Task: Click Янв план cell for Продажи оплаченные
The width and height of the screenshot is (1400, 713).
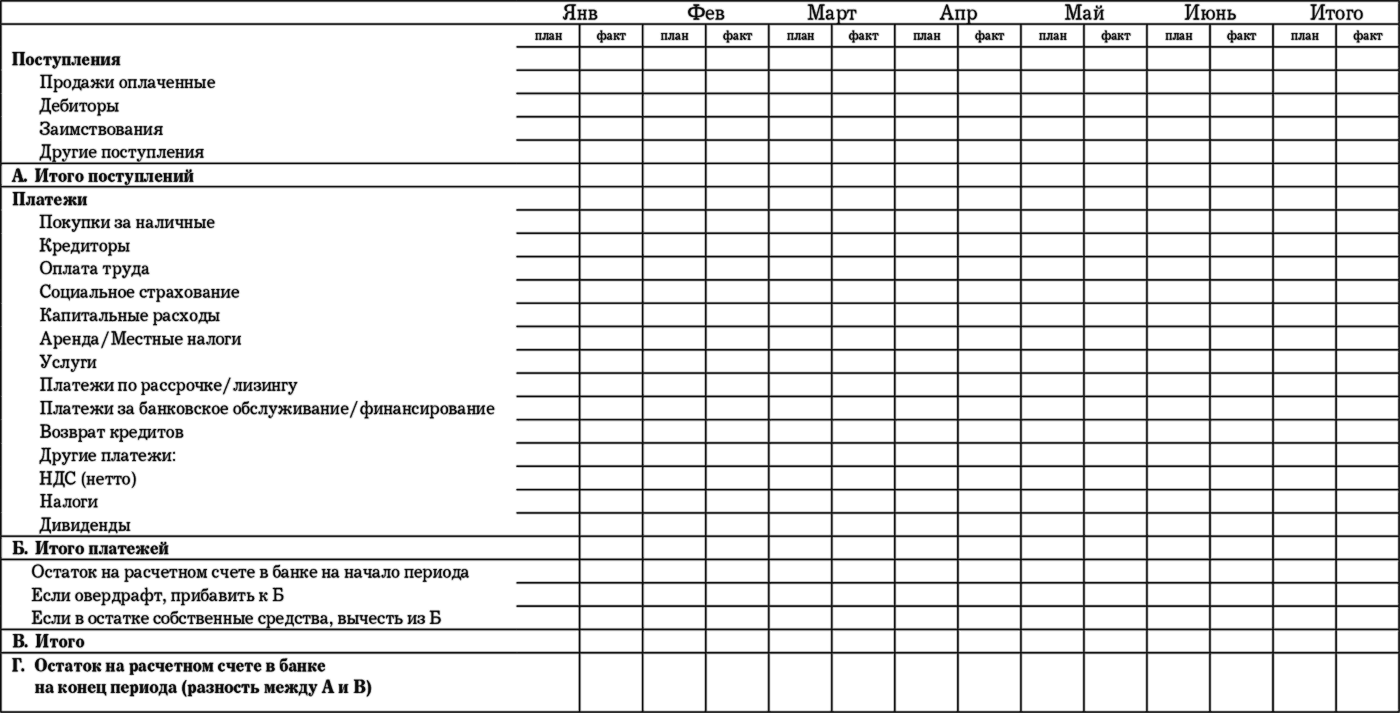Action: [x=547, y=82]
